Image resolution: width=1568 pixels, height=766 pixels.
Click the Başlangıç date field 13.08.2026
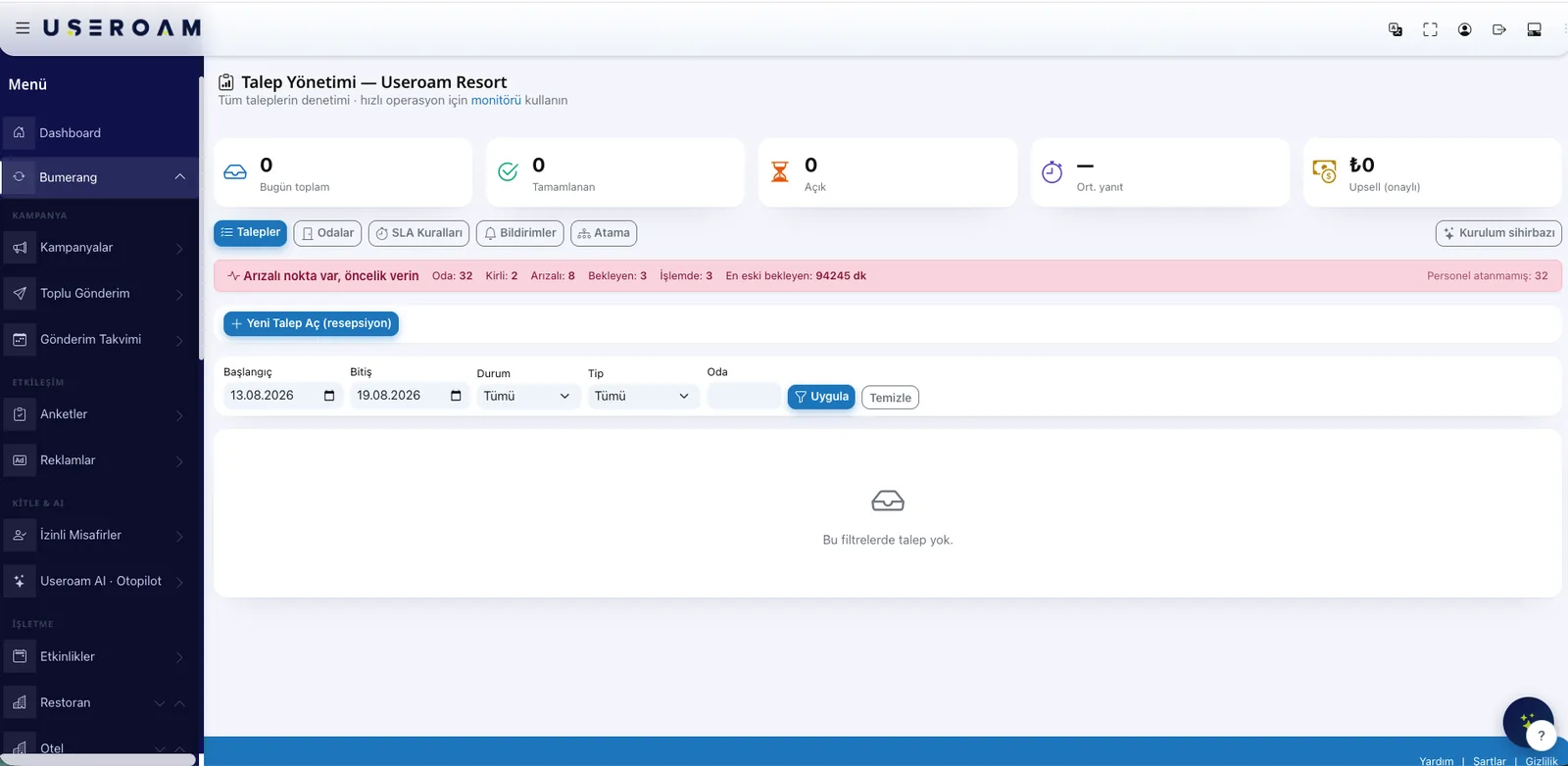pyautogui.click(x=282, y=396)
